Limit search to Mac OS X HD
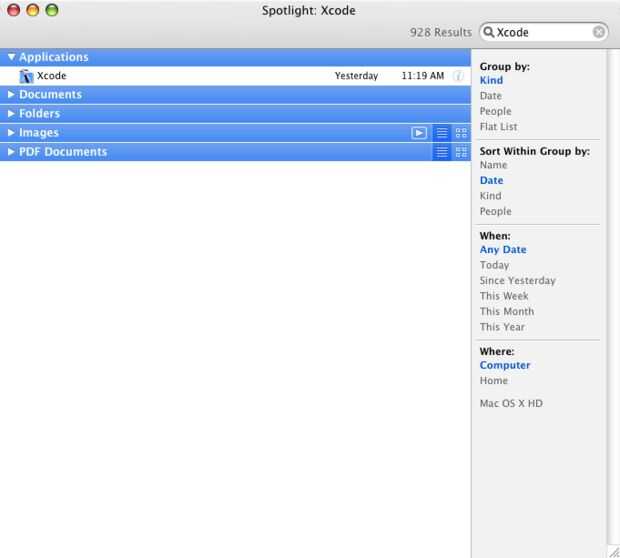This screenshot has width=620, height=558. [511, 404]
